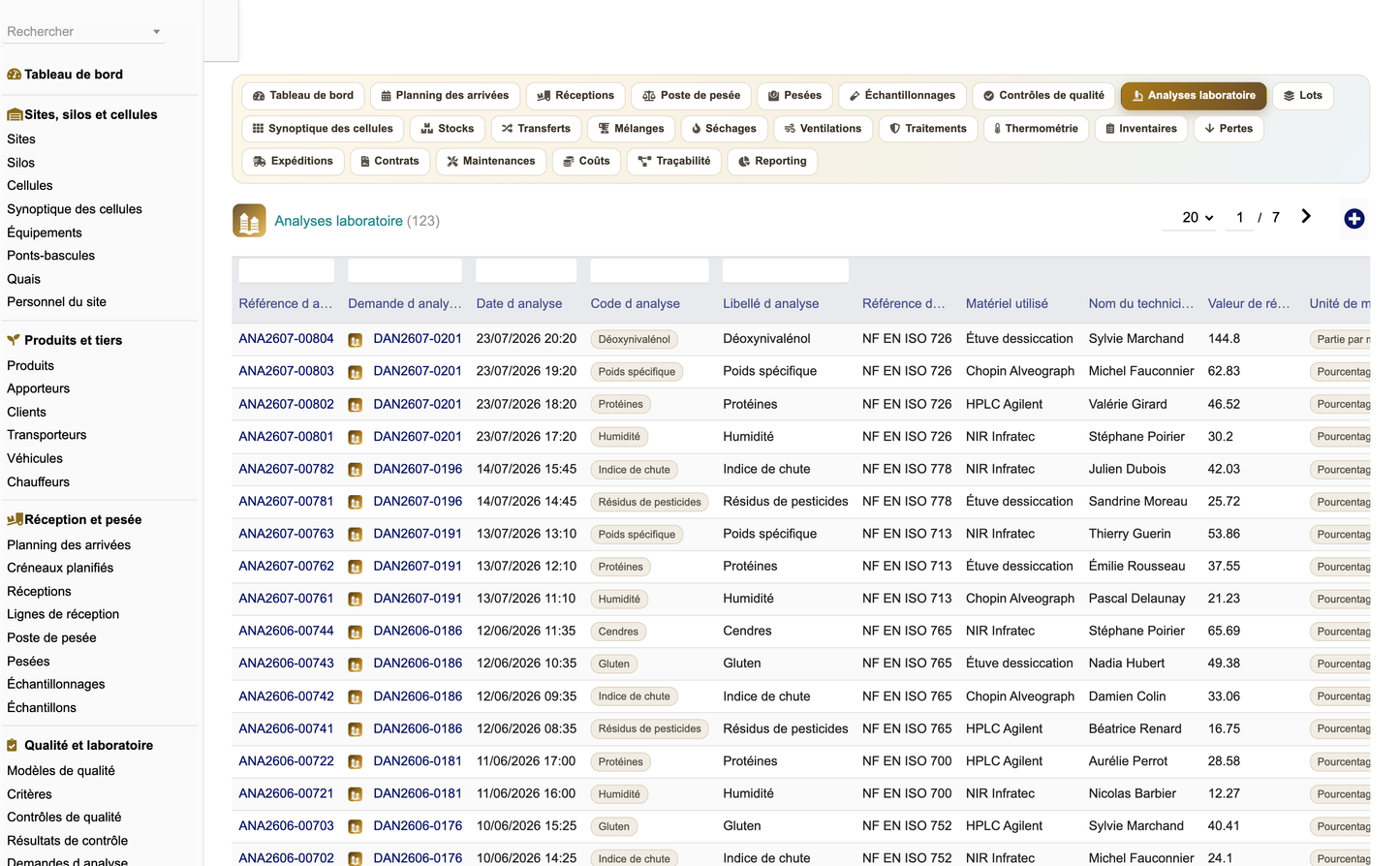
Task: Open Silos in the sidebar
Action: (20, 163)
